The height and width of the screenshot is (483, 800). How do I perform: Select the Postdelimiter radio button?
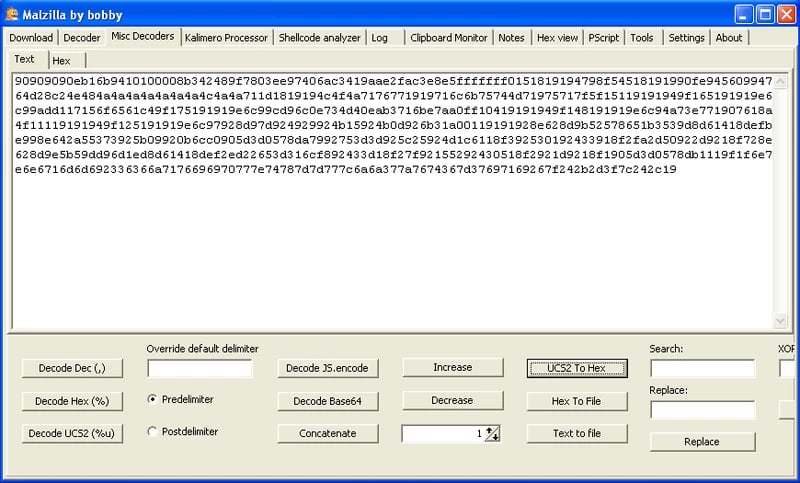(x=152, y=432)
